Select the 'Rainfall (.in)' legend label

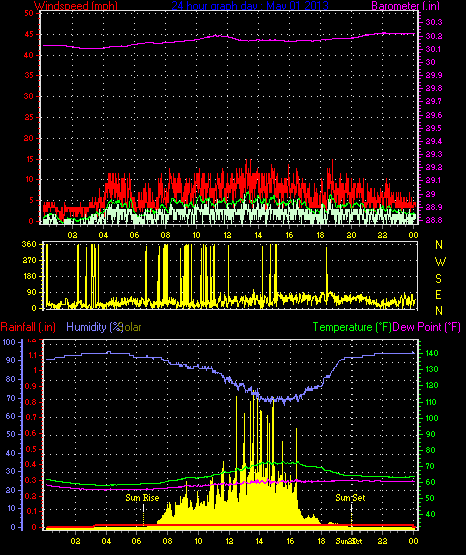point(28,327)
